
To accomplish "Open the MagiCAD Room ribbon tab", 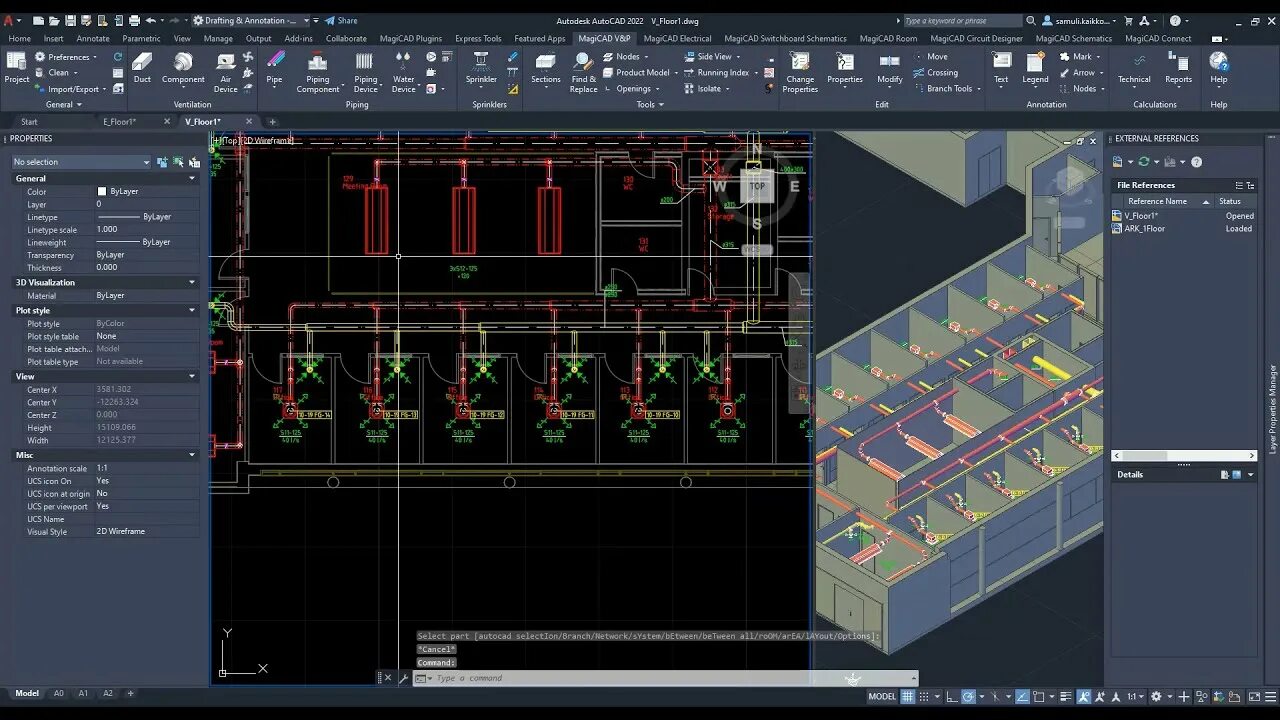I will click(888, 38).
